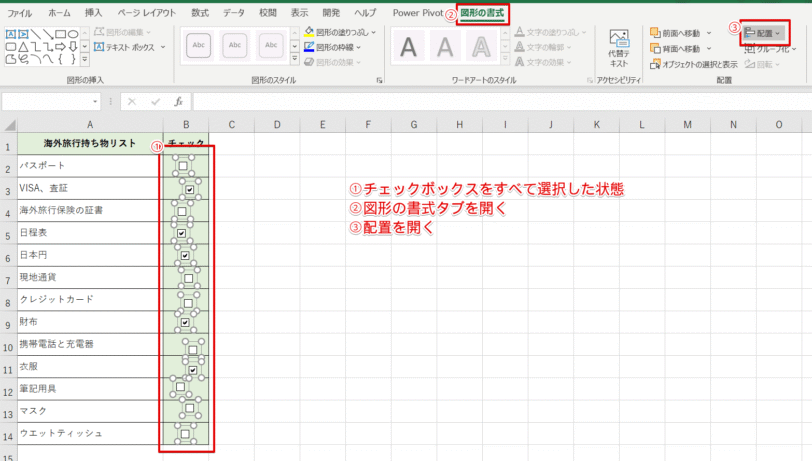Switch to the 数式 tab
Image resolution: width=812 pixels, height=461 pixels.
(x=200, y=13)
